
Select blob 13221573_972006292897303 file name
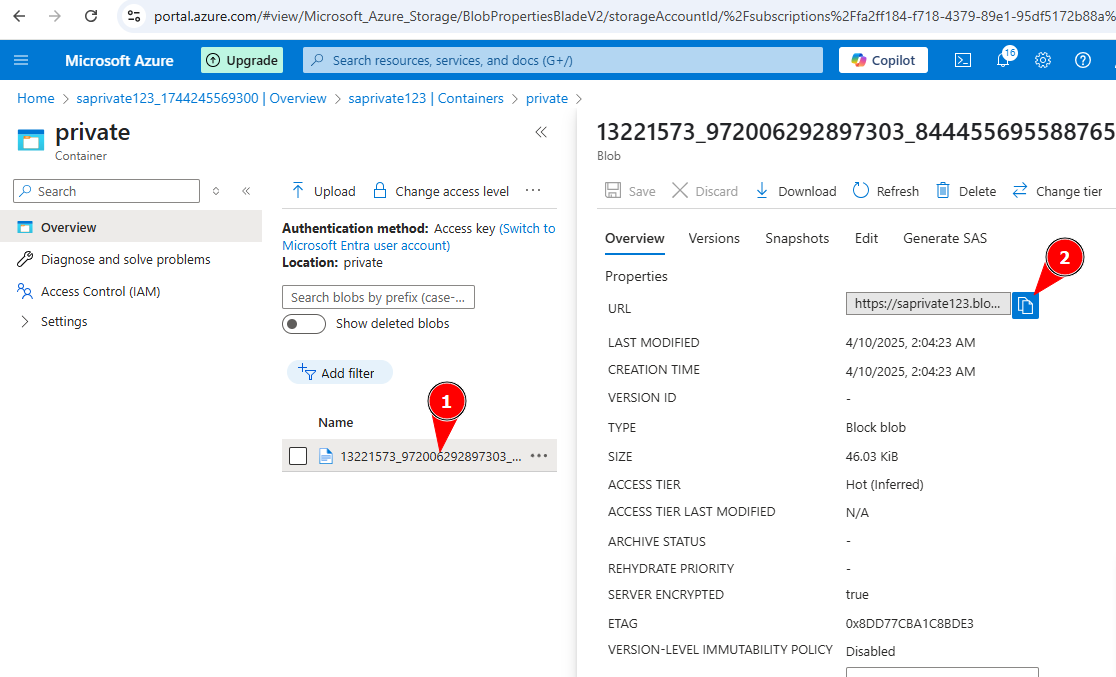pyautogui.click(x=431, y=456)
